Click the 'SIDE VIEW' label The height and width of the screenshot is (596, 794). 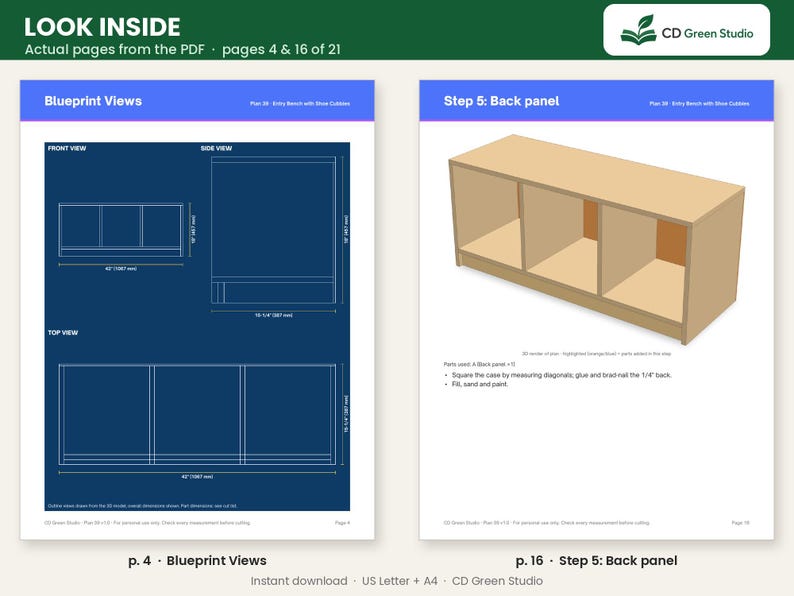tap(216, 148)
